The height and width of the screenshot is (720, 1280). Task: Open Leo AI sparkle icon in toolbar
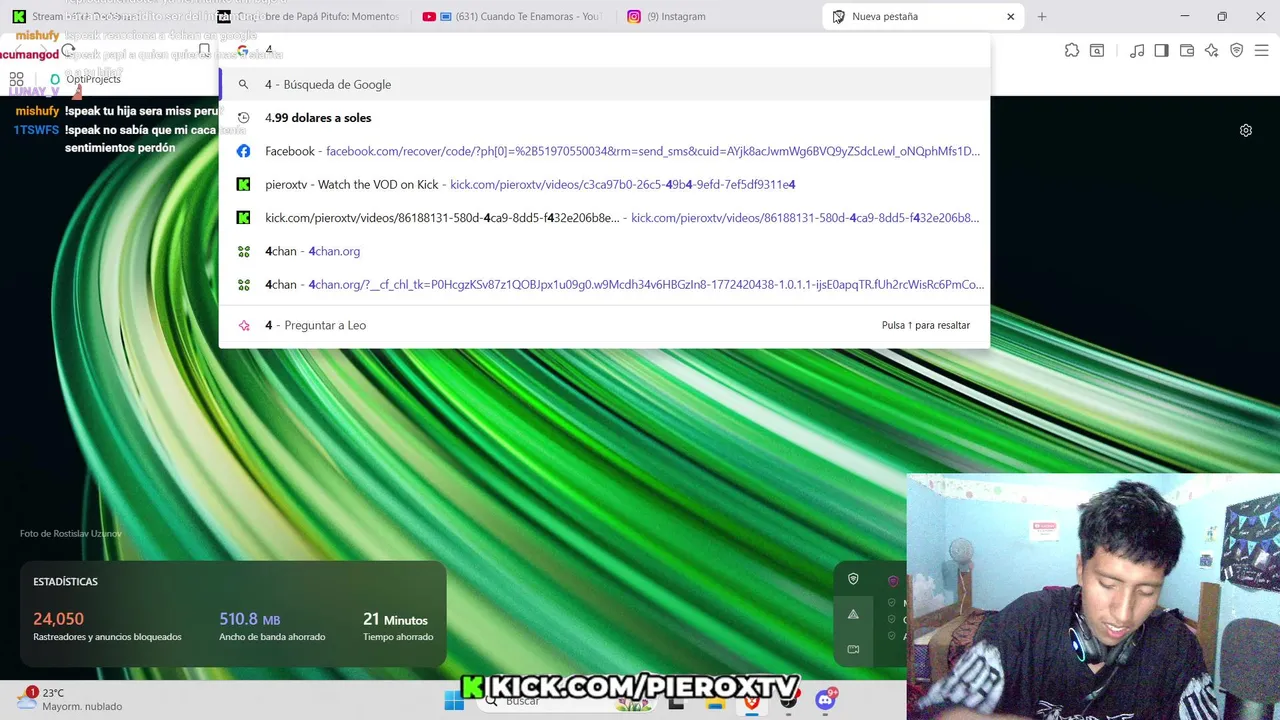1212,51
